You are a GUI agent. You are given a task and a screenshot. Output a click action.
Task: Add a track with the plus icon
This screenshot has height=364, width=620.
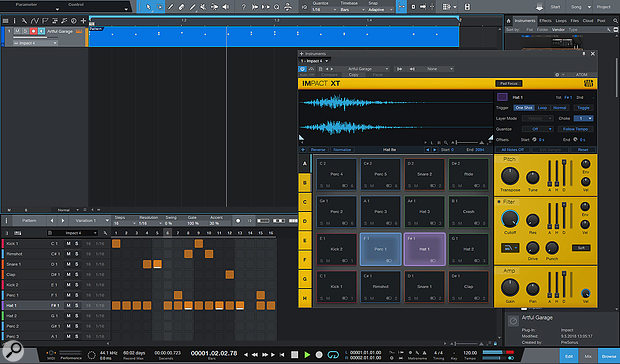(x=83, y=21)
